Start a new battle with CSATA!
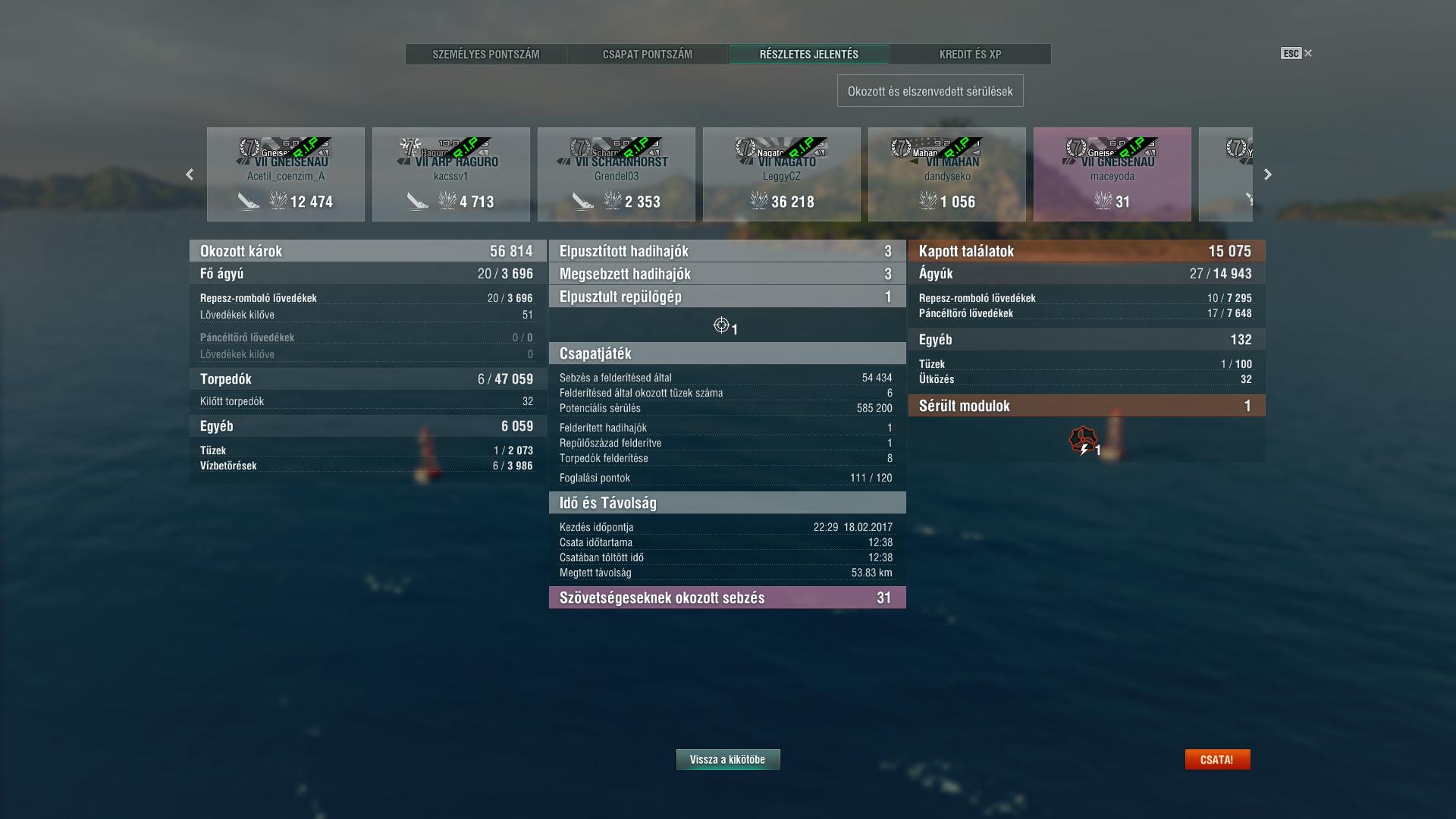This screenshot has height=819, width=1456. tap(1217, 760)
